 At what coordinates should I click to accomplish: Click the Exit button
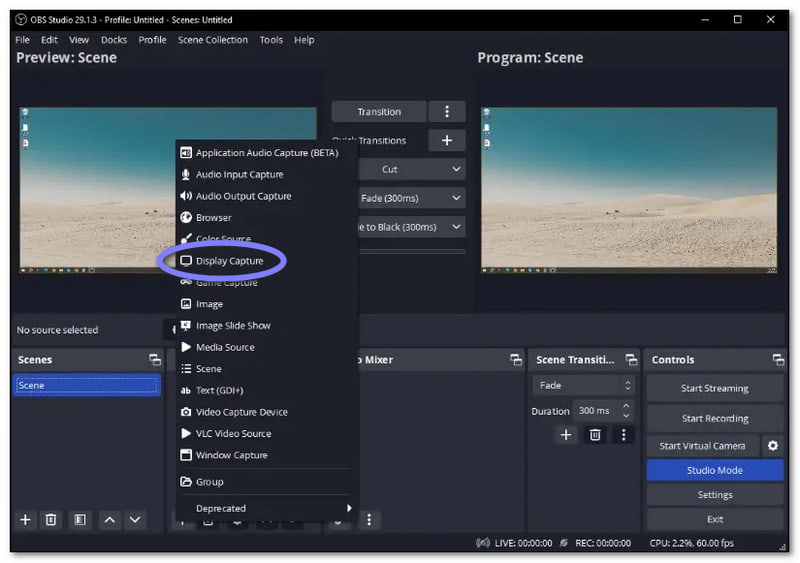click(715, 520)
